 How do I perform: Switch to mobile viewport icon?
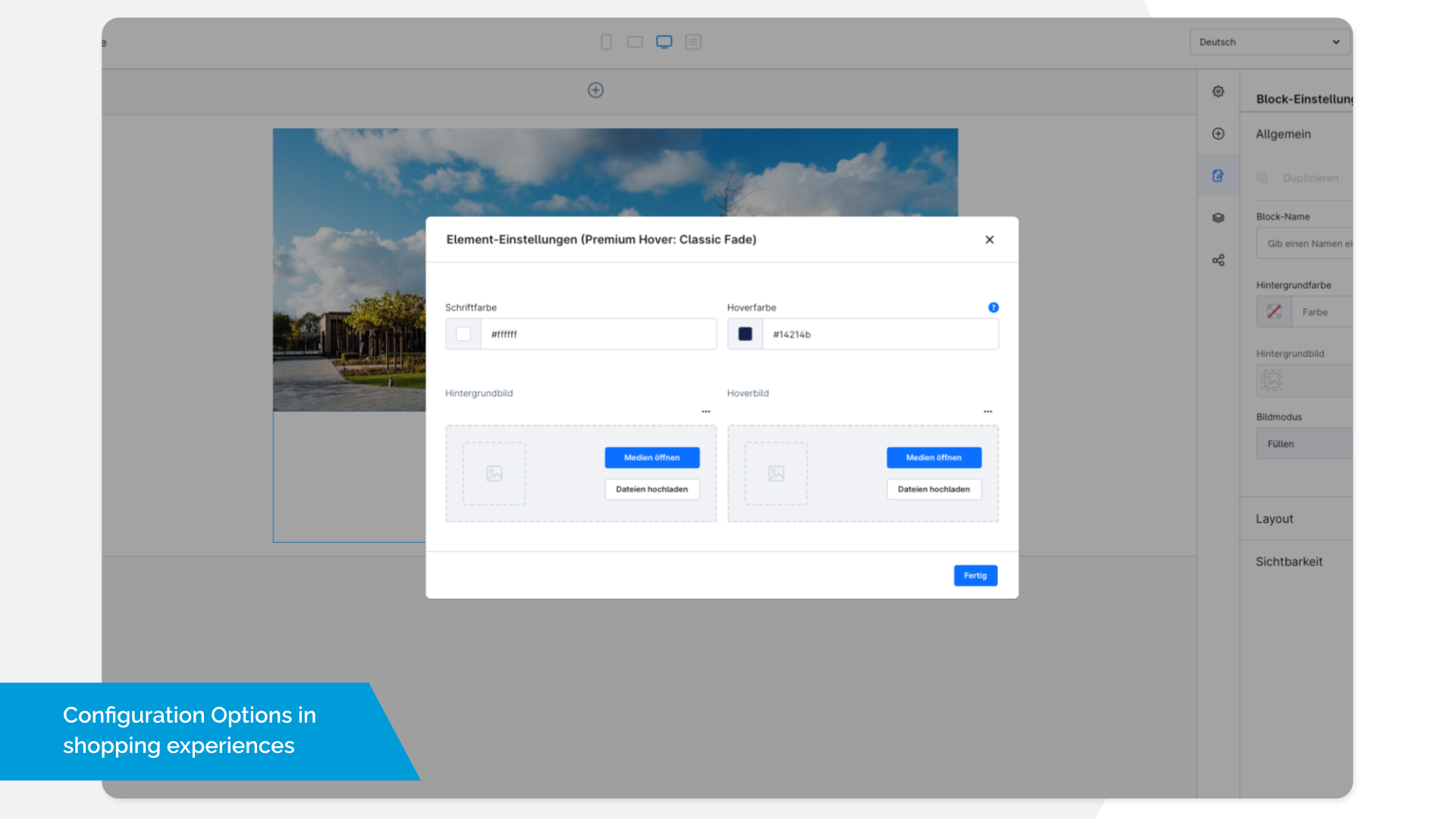point(606,42)
